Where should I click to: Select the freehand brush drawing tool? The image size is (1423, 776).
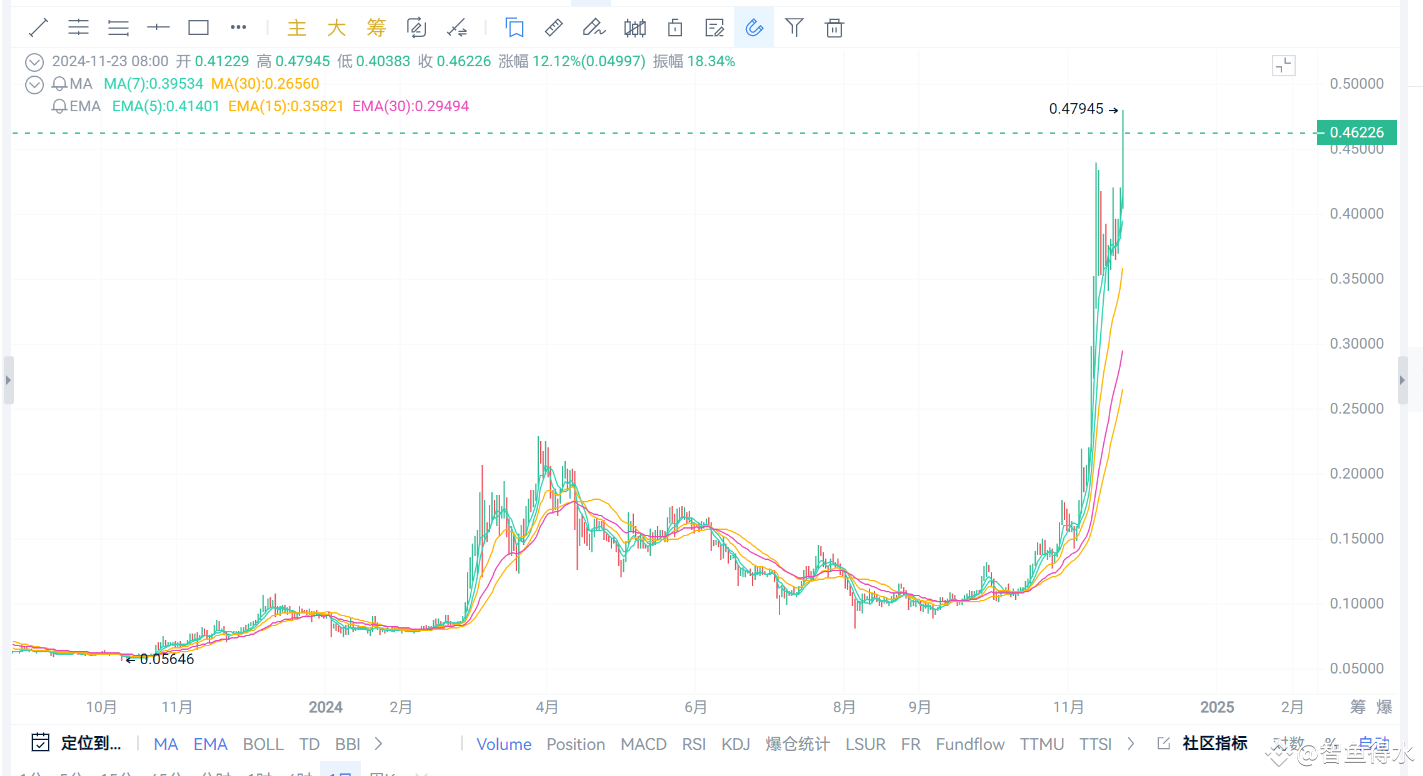pos(594,27)
